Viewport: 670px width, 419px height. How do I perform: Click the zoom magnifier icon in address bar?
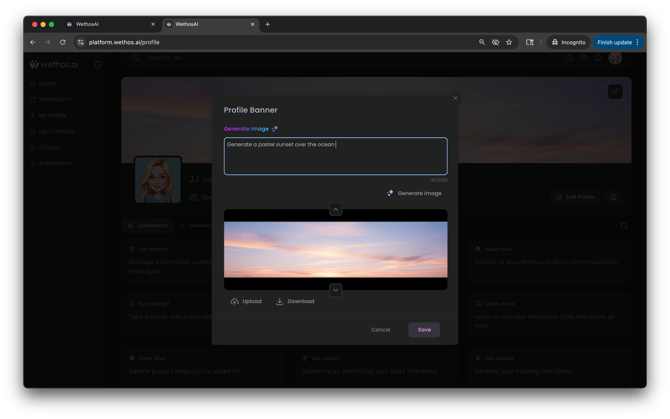point(482,42)
